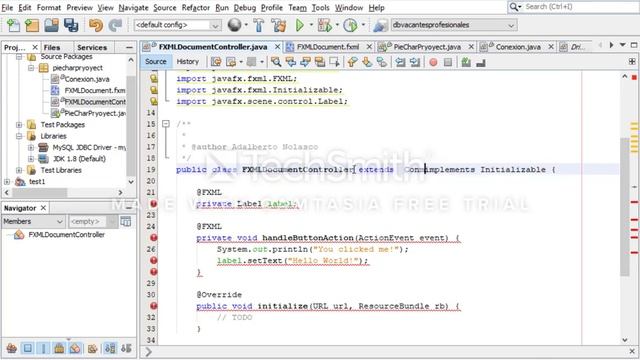This screenshot has height=360, width=640.
Task: Collapse the Libraries node
Action: pyautogui.click(x=19, y=136)
